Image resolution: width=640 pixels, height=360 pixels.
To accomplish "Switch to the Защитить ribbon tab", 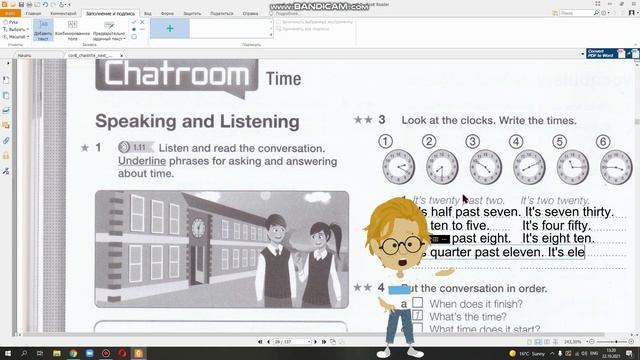I will coord(192,13).
